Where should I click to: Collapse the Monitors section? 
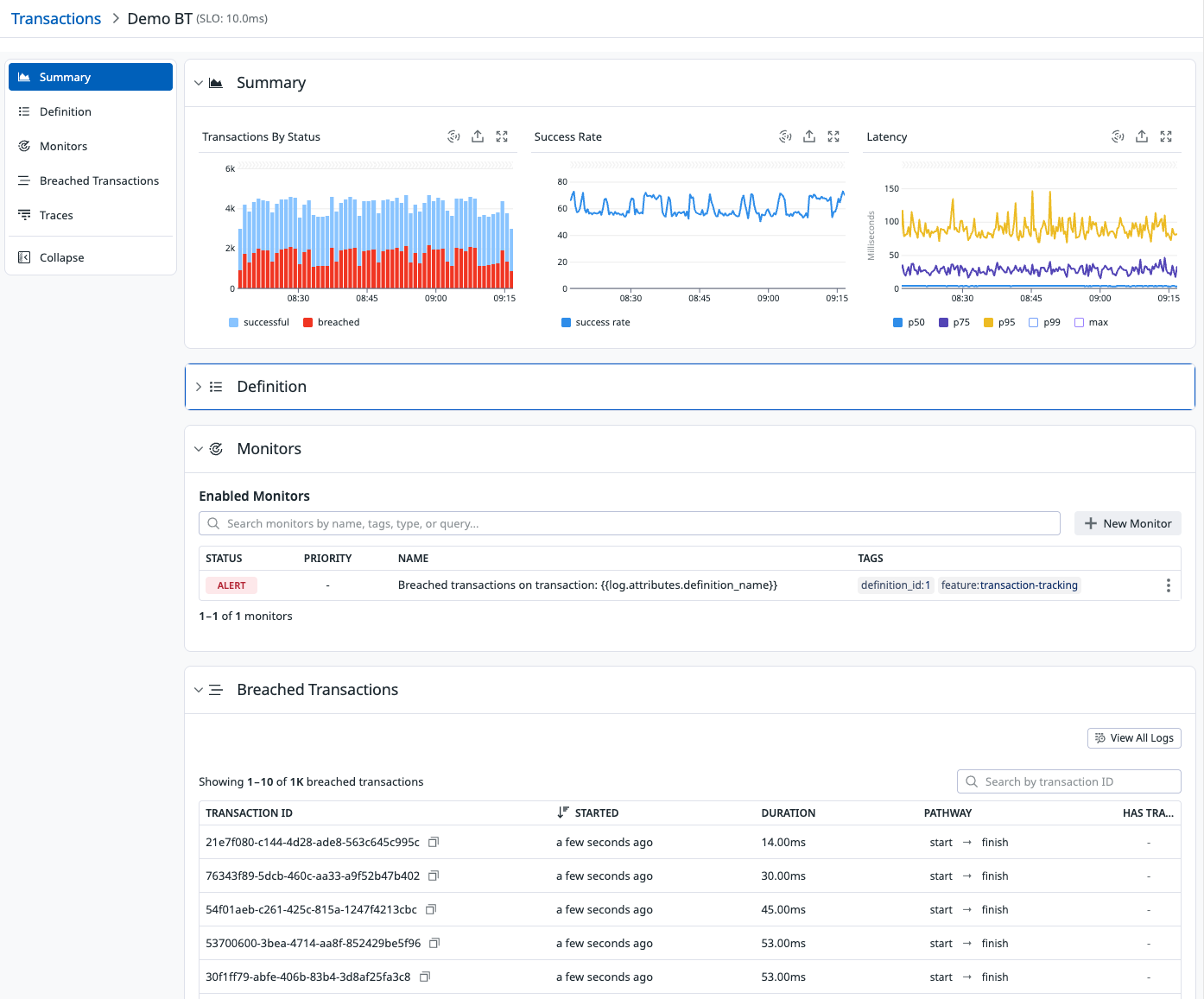[x=199, y=449]
